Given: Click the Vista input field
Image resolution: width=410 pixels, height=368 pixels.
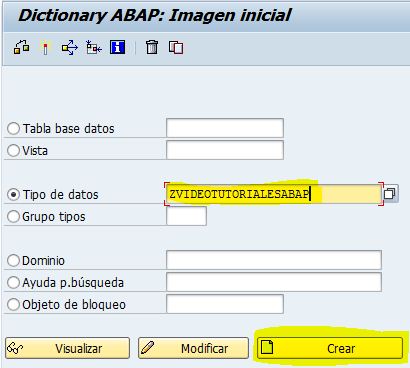Looking at the screenshot, I should (x=225, y=150).
